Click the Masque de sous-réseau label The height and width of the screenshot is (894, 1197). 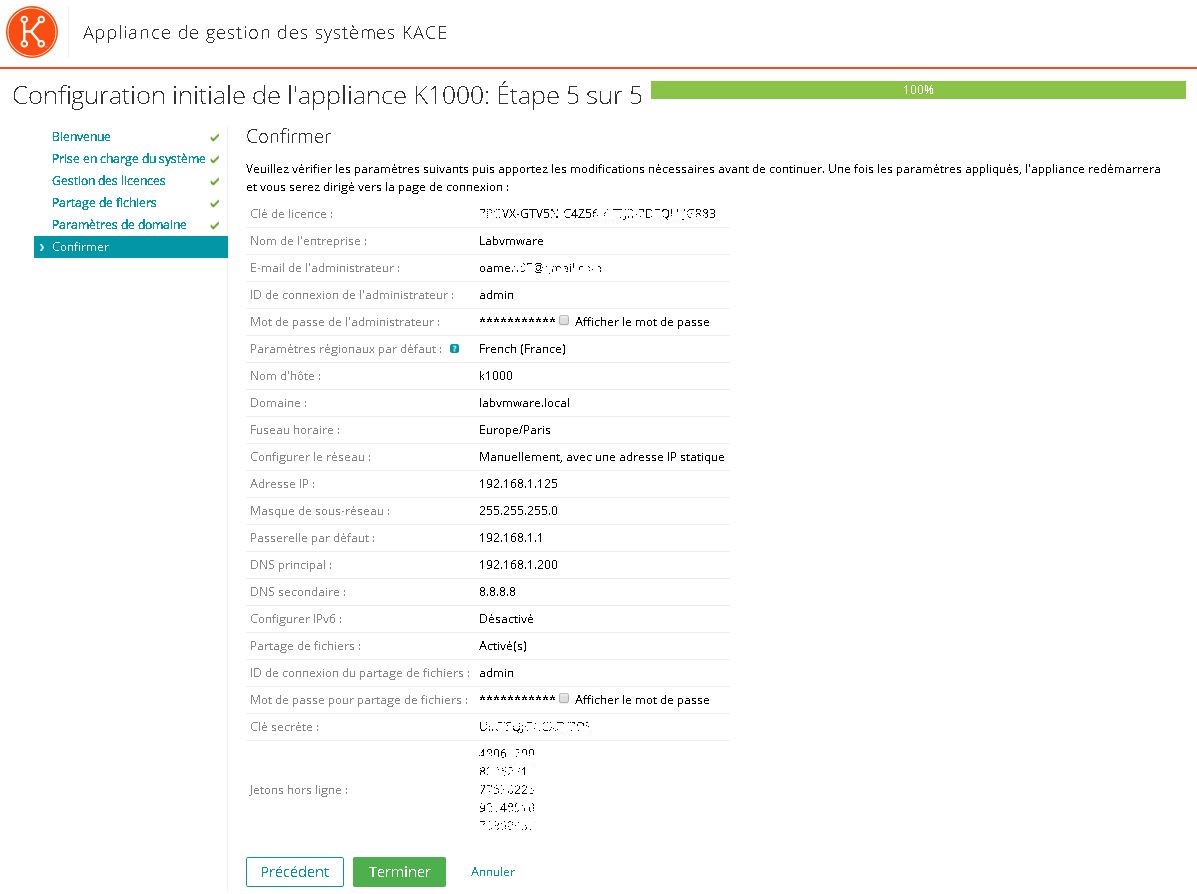[320, 511]
